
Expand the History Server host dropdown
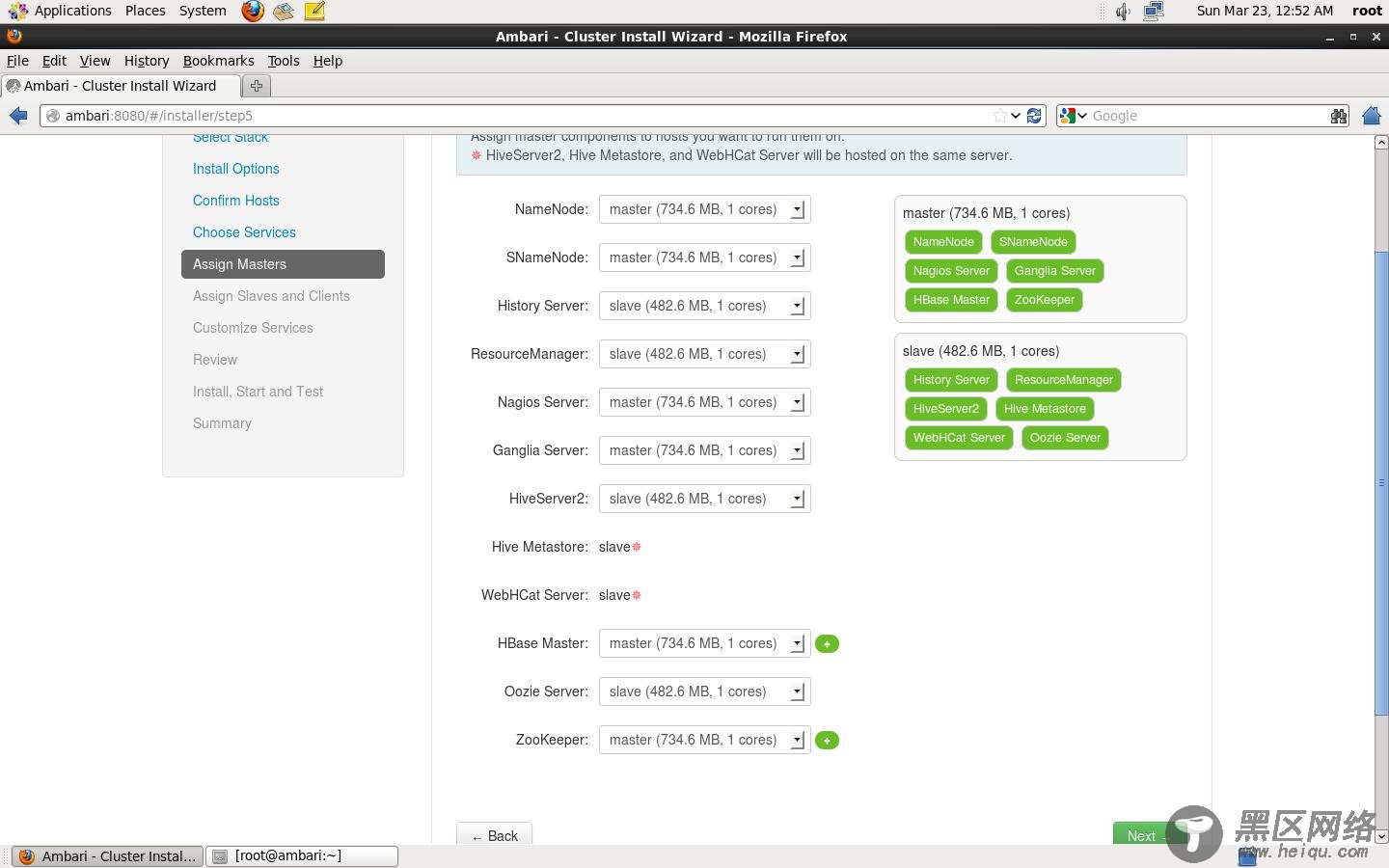(704, 306)
